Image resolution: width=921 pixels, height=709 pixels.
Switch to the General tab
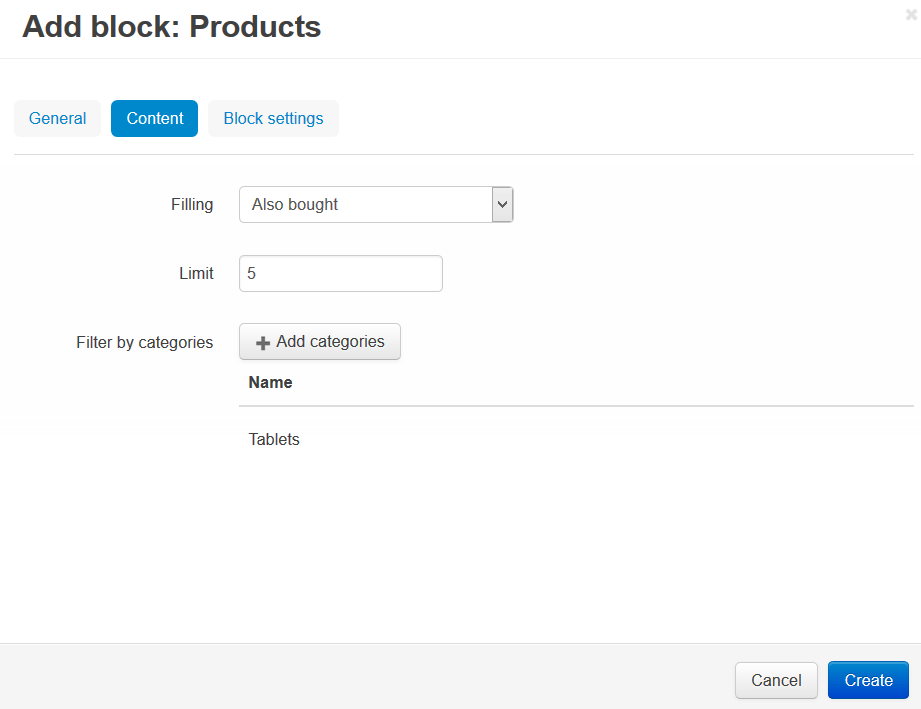point(58,119)
